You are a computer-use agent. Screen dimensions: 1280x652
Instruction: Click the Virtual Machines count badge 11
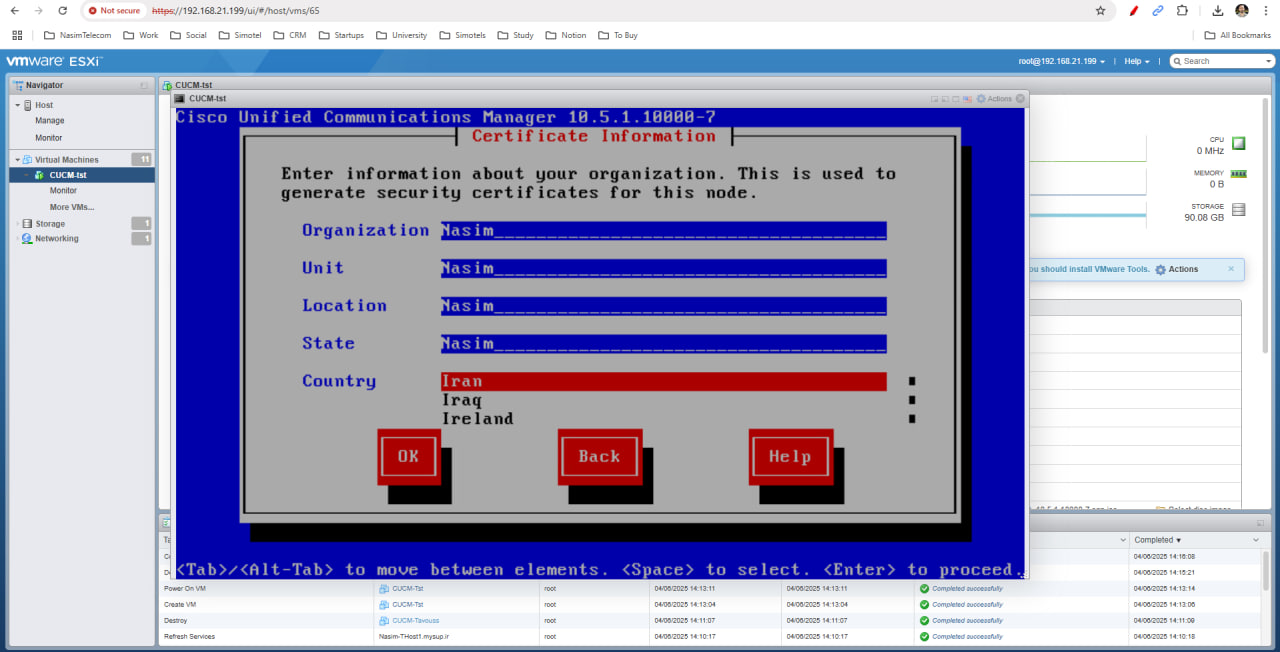[x=142, y=159]
